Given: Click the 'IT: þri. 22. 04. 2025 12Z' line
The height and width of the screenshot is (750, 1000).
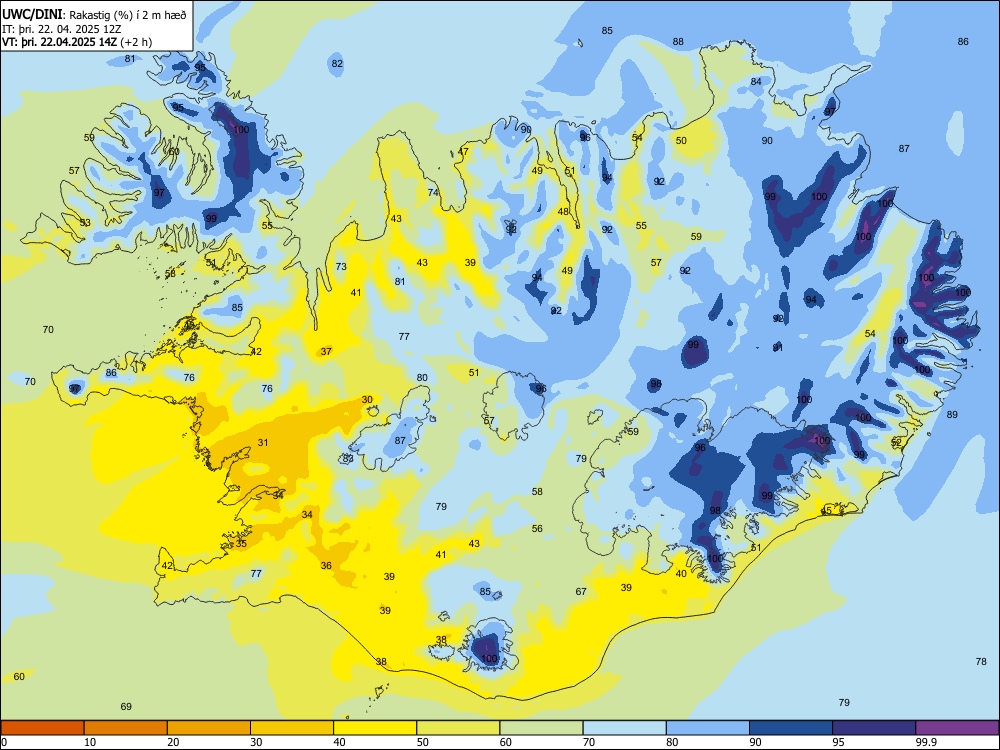Looking at the screenshot, I should [62, 29].
